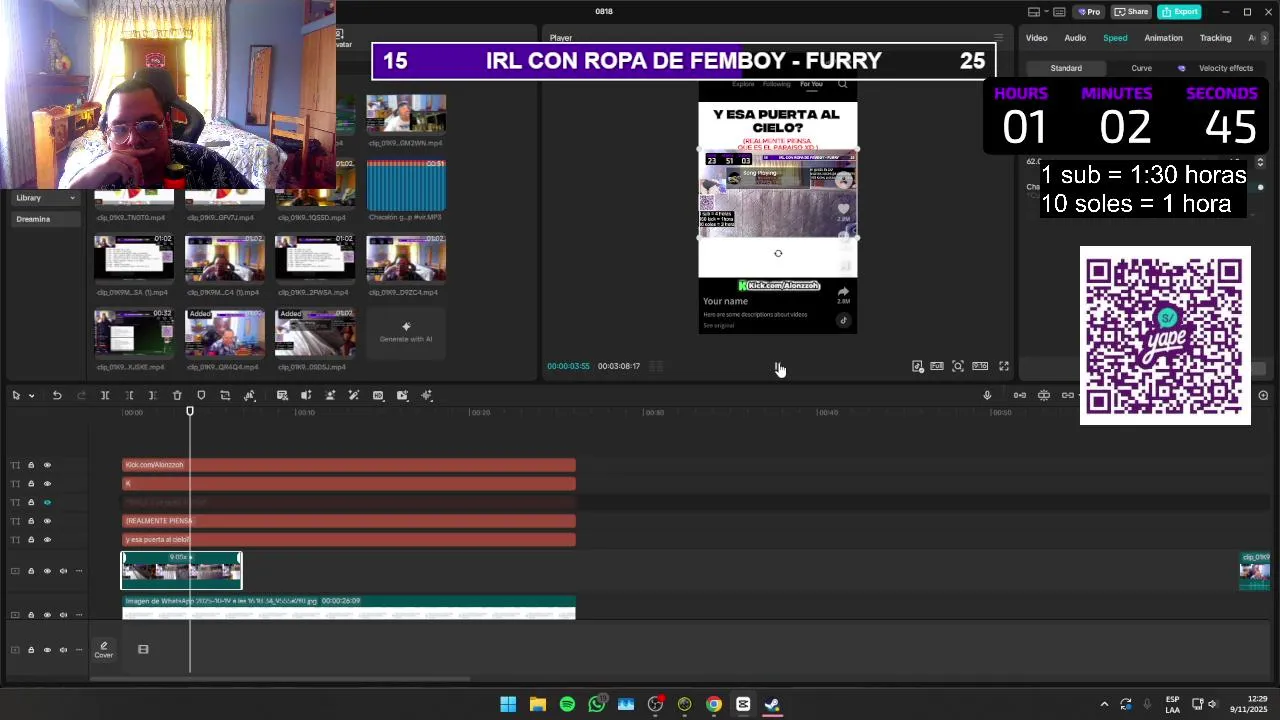The height and width of the screenshot is (720, 1280).
Task: Open the player panel hamburger menu
Action: [997, 38]
